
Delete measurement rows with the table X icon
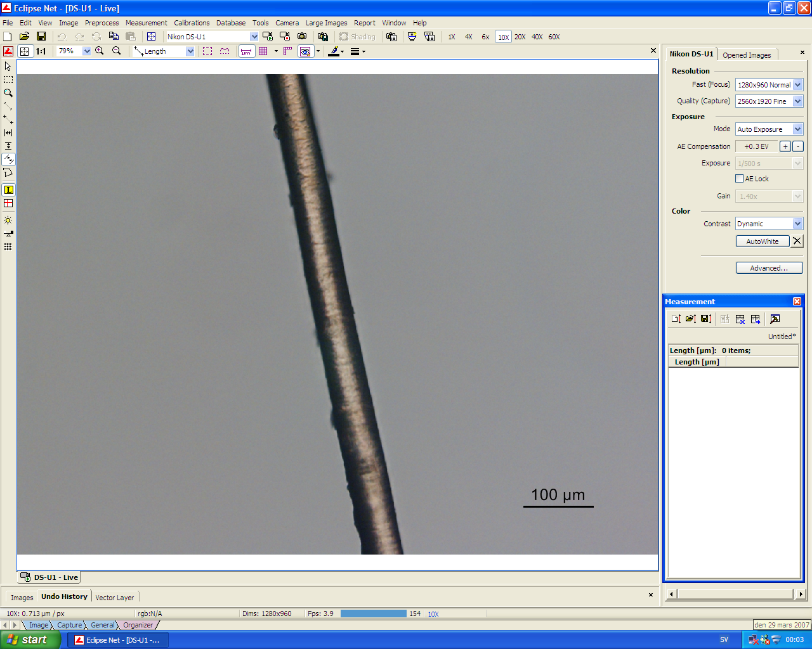(740, 319)
